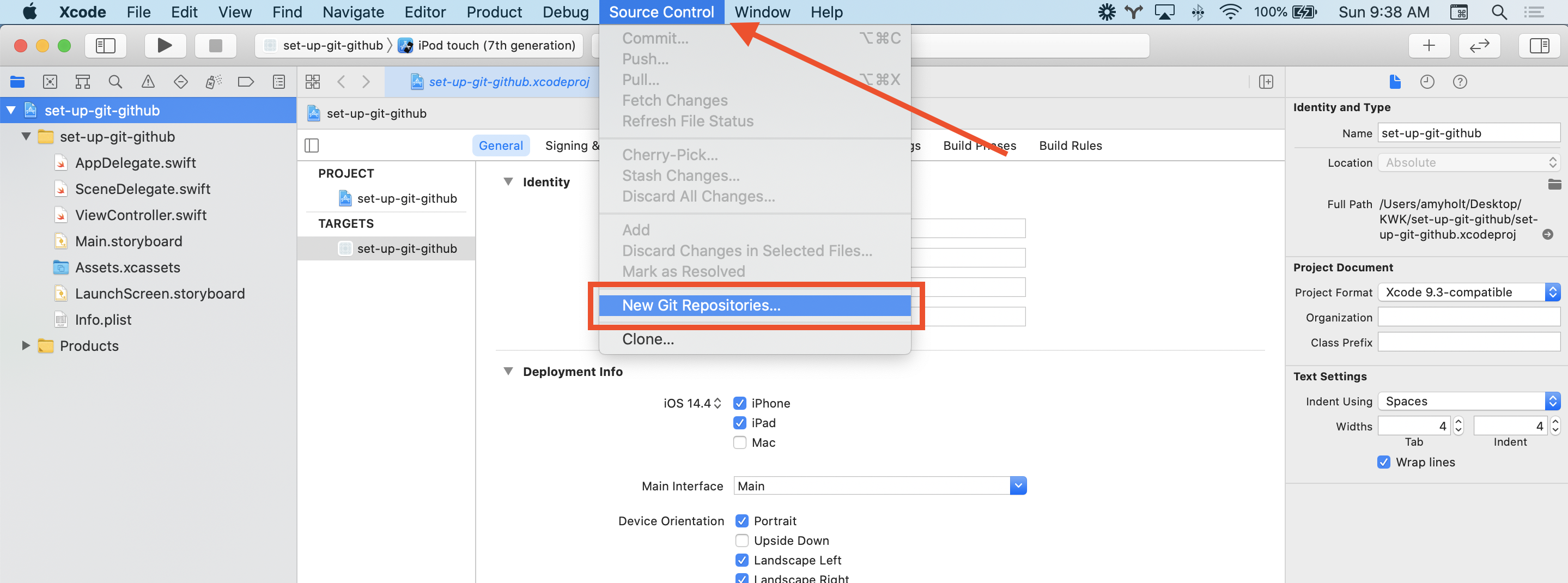The height and width of the screenshot is (583, 1568).
Task: Click the Run (play) button
Action: 165,46
